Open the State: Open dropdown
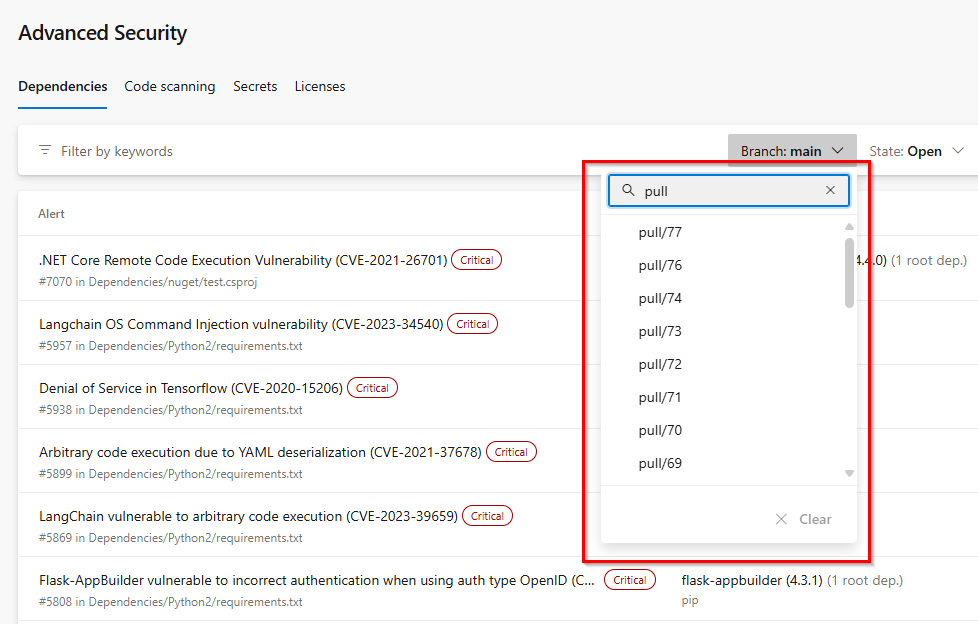Screen dimensions: 978x624 click(917, 151)
